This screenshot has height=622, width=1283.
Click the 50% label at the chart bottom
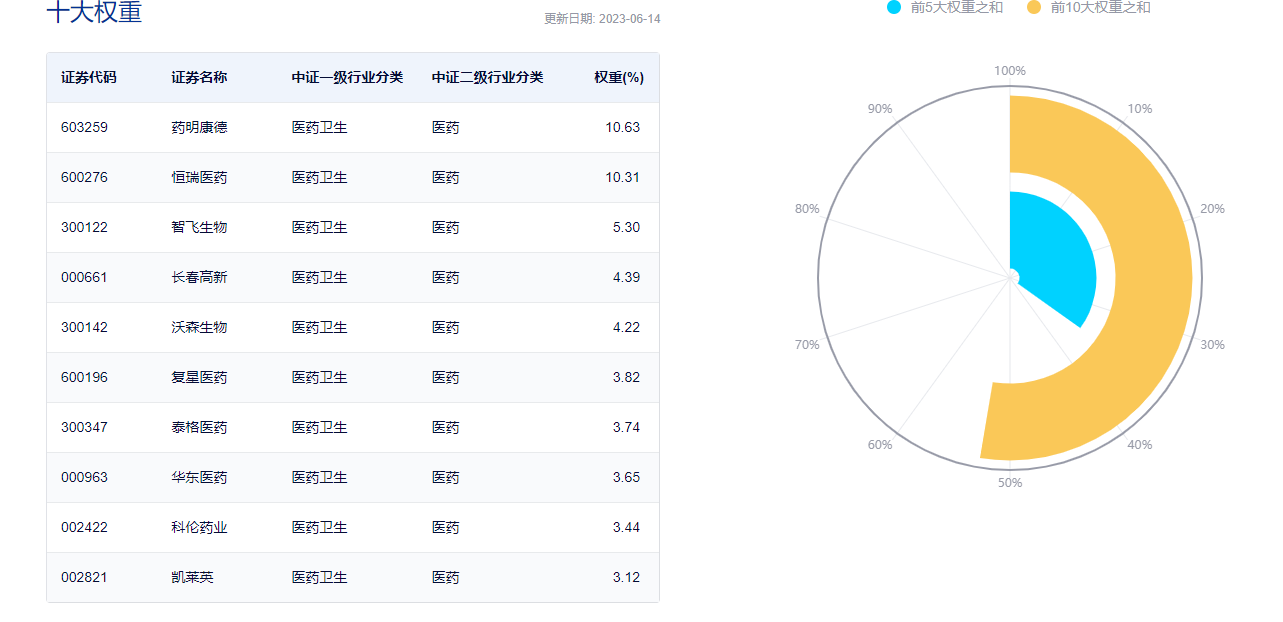coord(1010,483)
